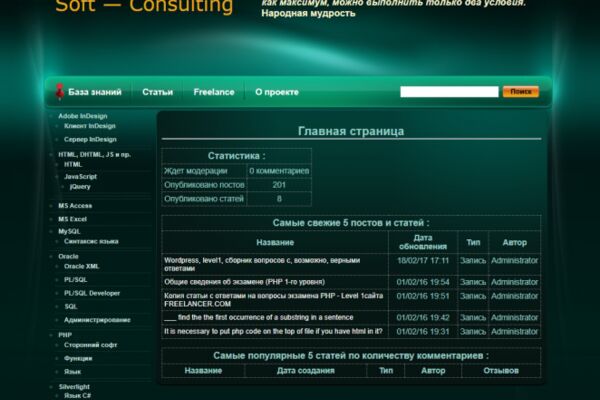
Task: Select HTML subcategory in sidebar
Action: [73, 165]
